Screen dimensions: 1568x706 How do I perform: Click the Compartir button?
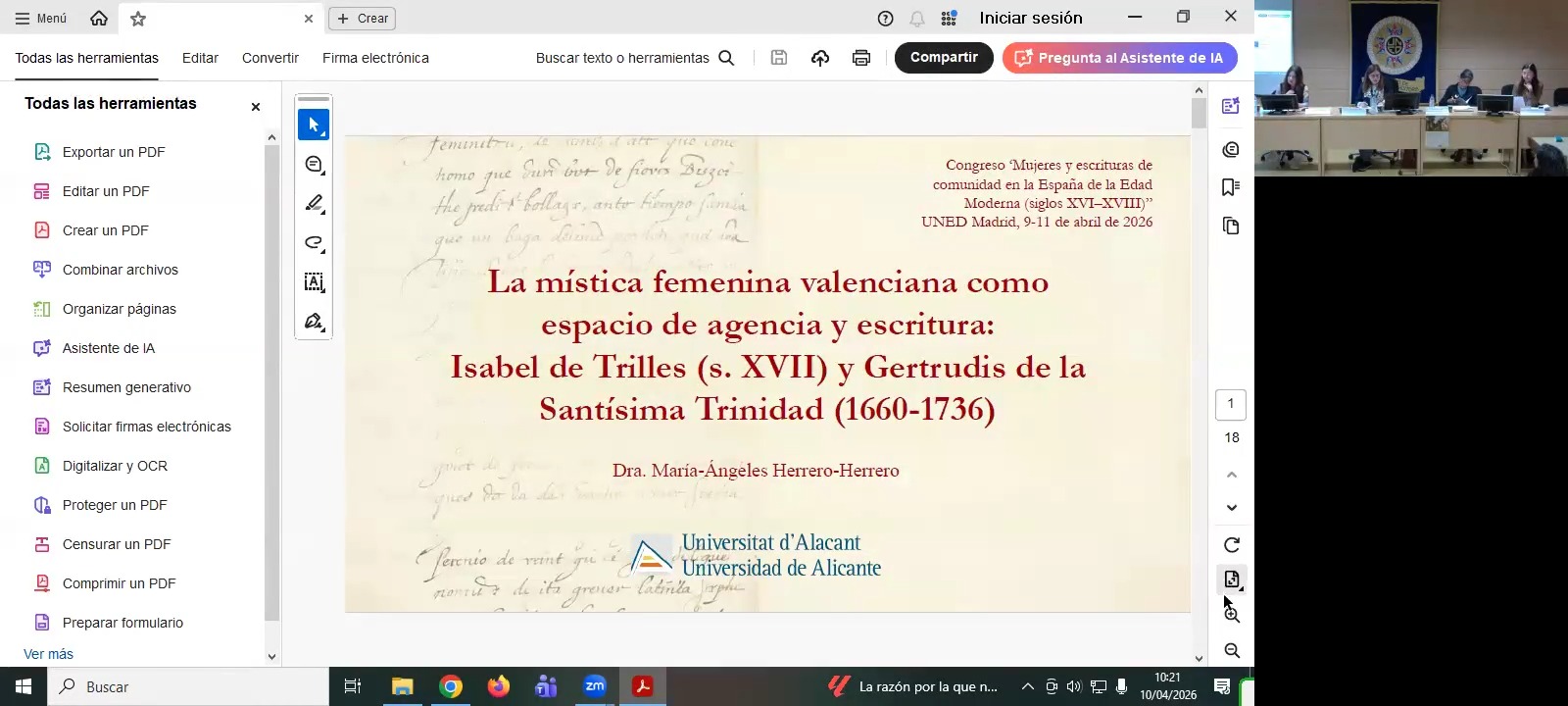944,58
